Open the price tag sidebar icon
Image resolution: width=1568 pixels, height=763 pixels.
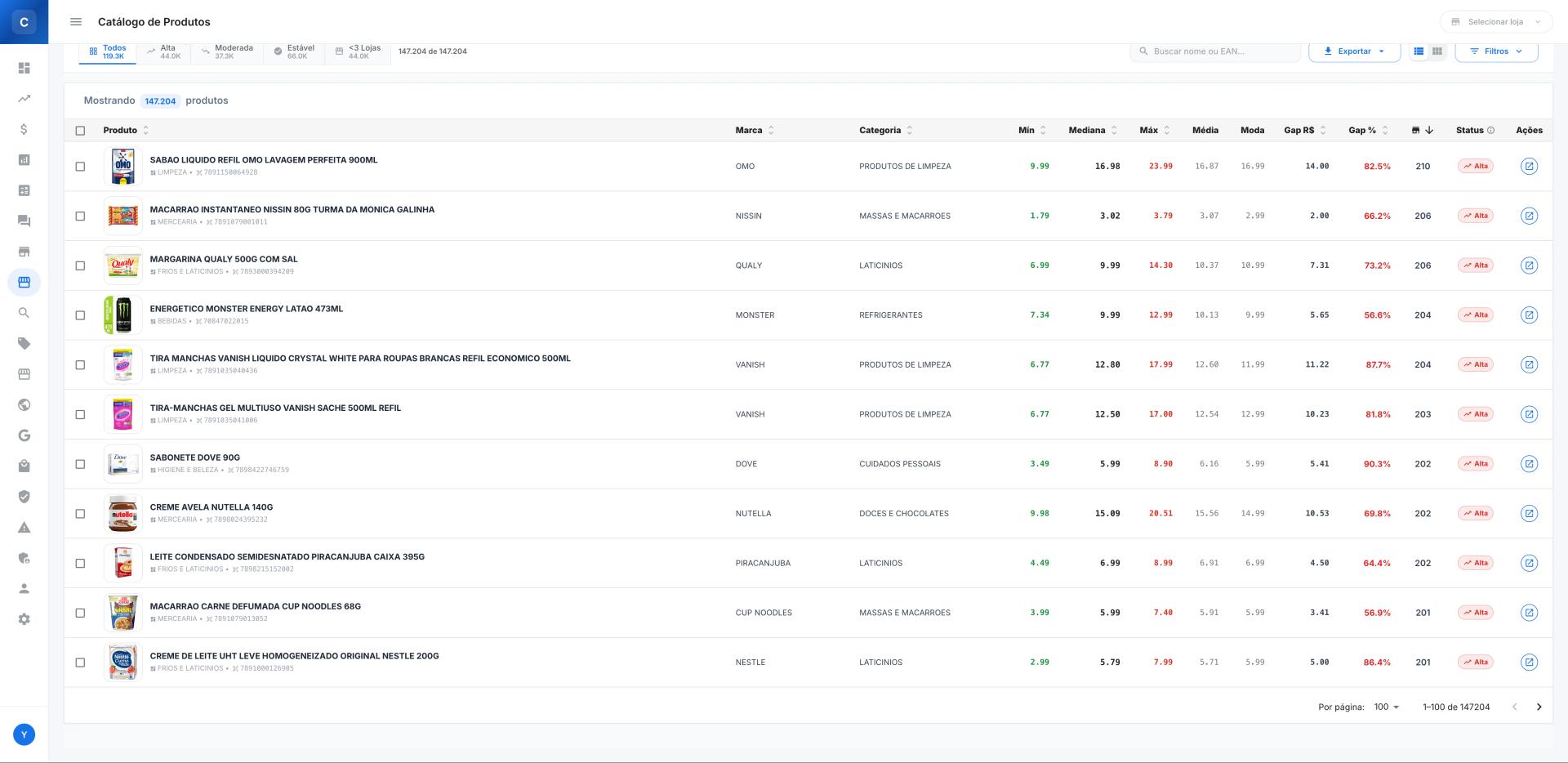click(x=24, y=344)
